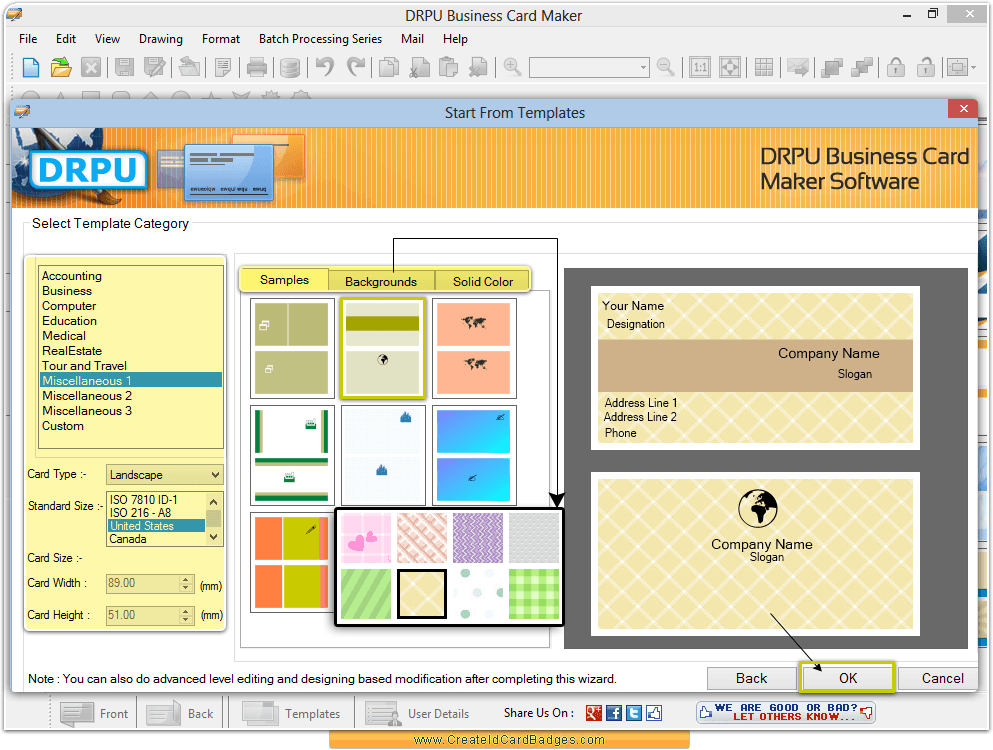Pick the green plaid background swatch
The width and height of the screenshot is (993, 750).
click(534, 594)
